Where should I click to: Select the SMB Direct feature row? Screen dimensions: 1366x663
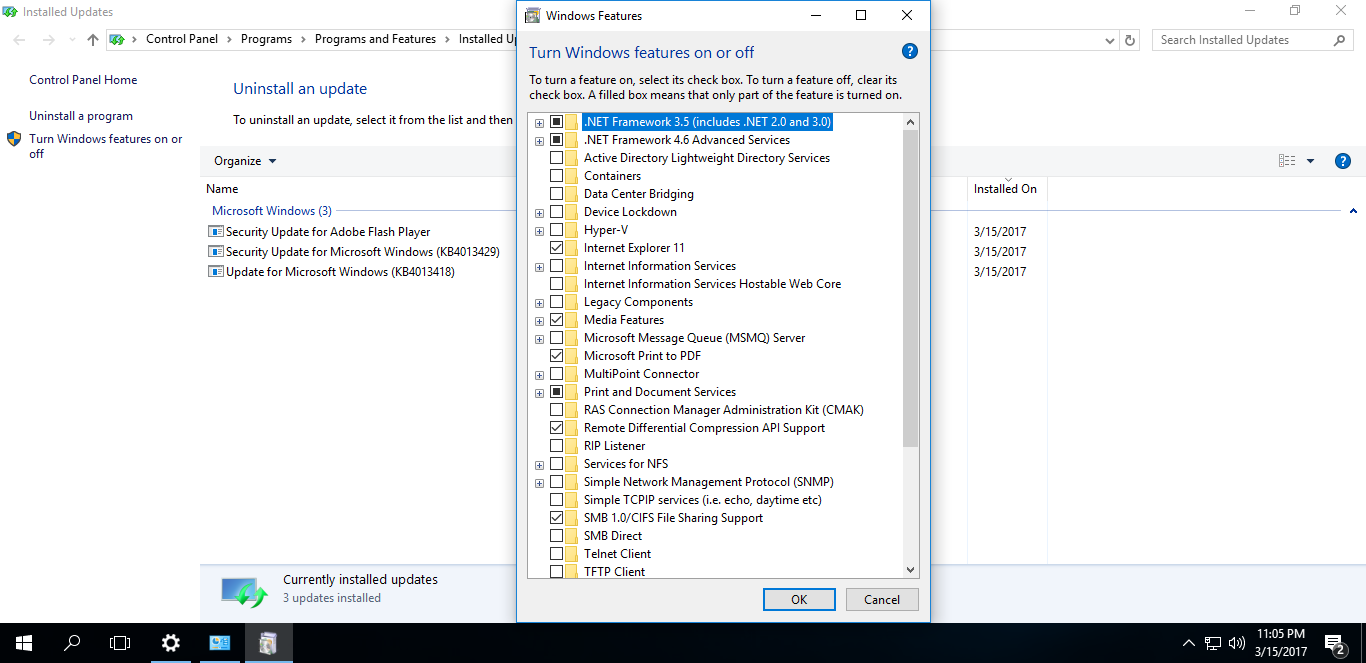pyautogui.click(x=613, y=536)
